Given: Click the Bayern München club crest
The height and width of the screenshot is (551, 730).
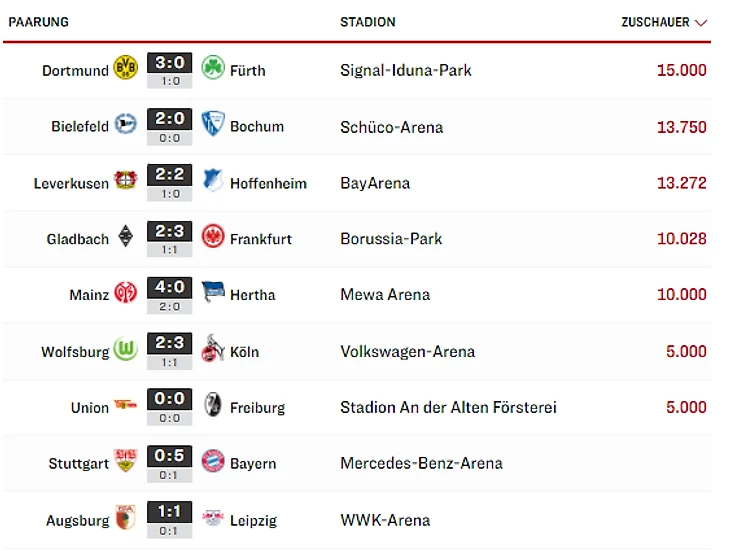Looking at the screenshot, I should pyautogui.click(x=212, y=463).
